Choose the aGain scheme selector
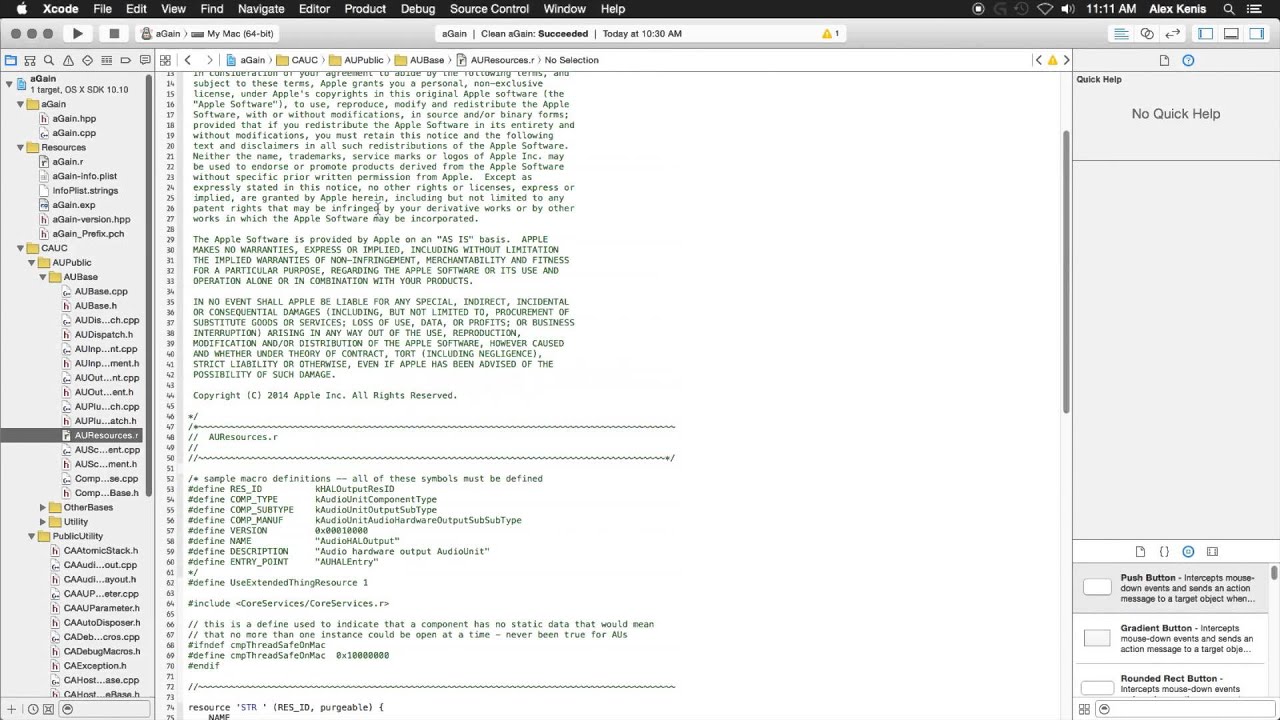1280x720 pixels. click(x=162, y=33)
